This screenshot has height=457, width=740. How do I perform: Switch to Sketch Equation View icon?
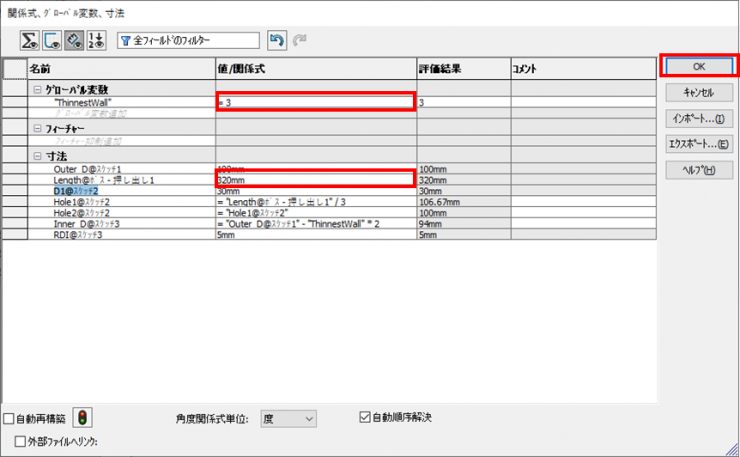pos(52,41)
